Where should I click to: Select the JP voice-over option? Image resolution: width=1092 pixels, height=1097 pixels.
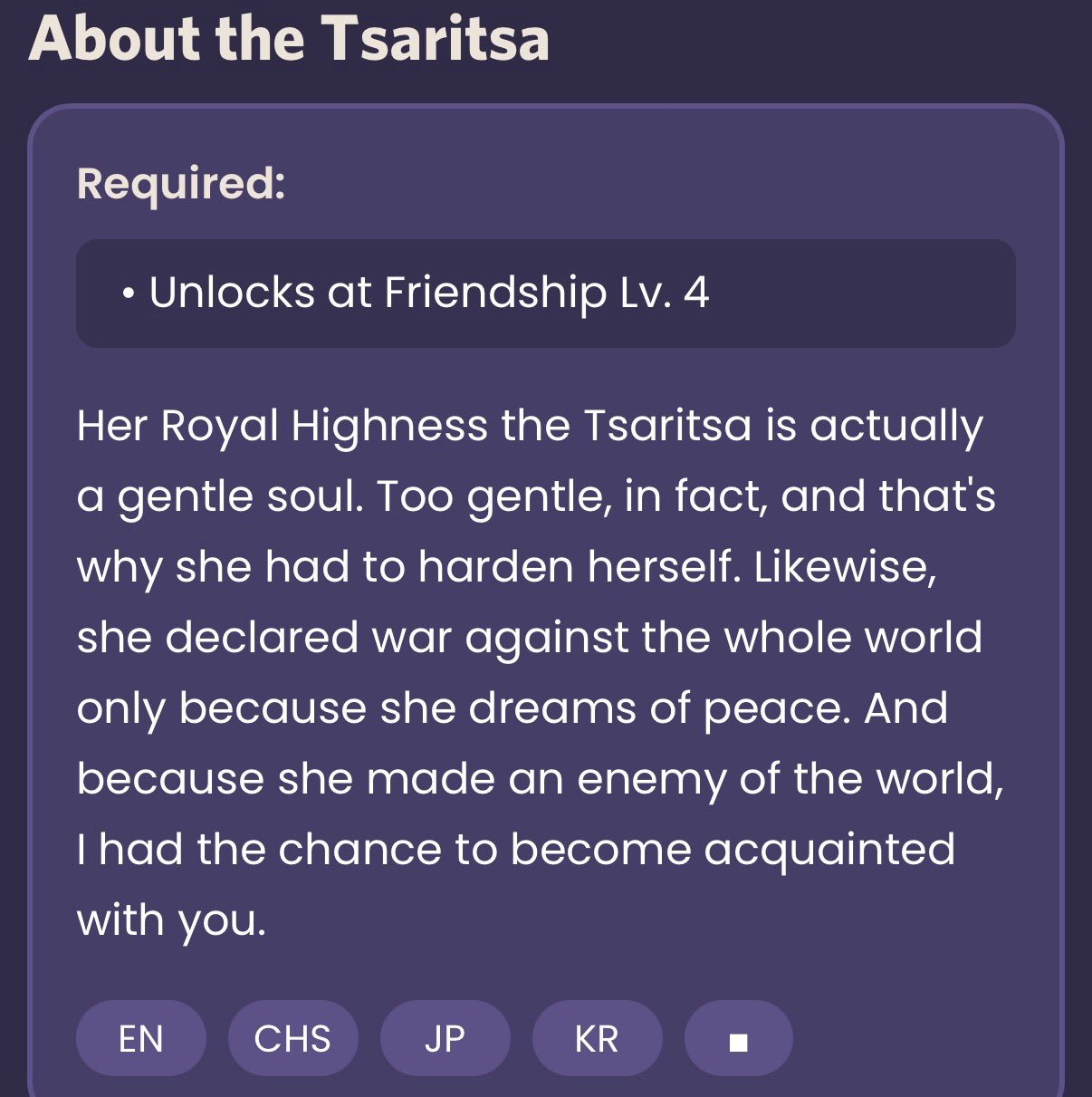(x=445, y=1038)
